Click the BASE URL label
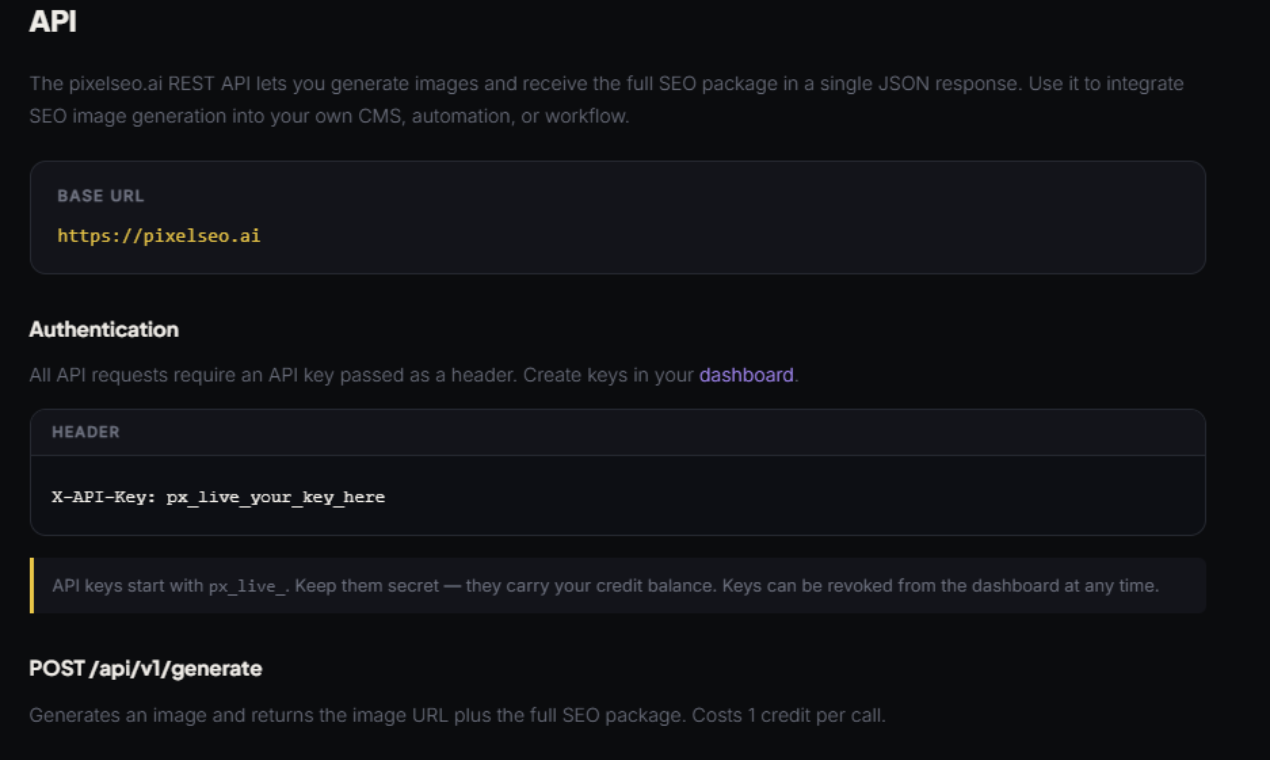This screenshot has height=760, width=1270. point(100,196)
